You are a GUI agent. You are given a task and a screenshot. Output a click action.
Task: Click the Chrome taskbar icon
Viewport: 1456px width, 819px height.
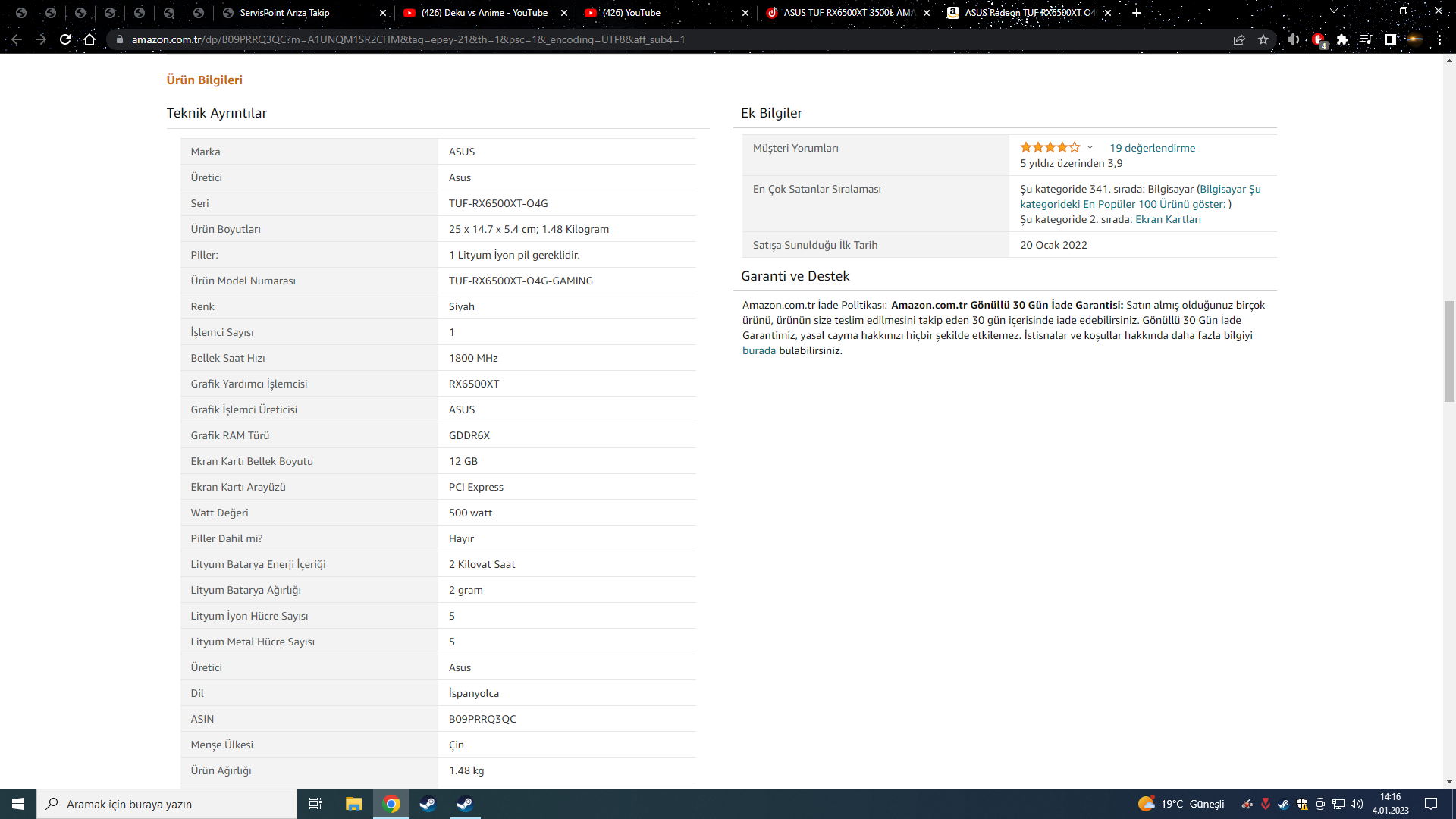391,804
